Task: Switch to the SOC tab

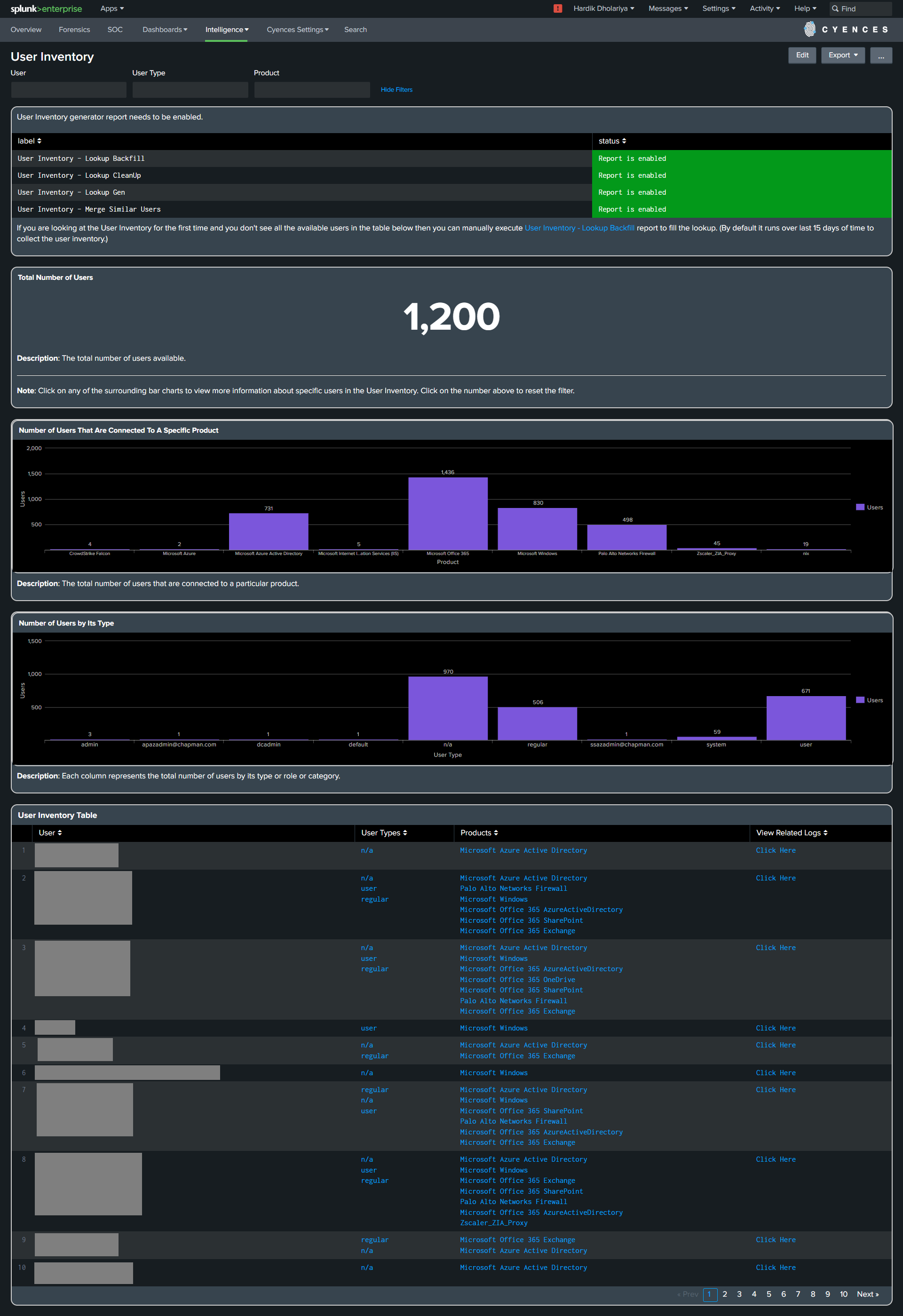Action: coord(115,30)
